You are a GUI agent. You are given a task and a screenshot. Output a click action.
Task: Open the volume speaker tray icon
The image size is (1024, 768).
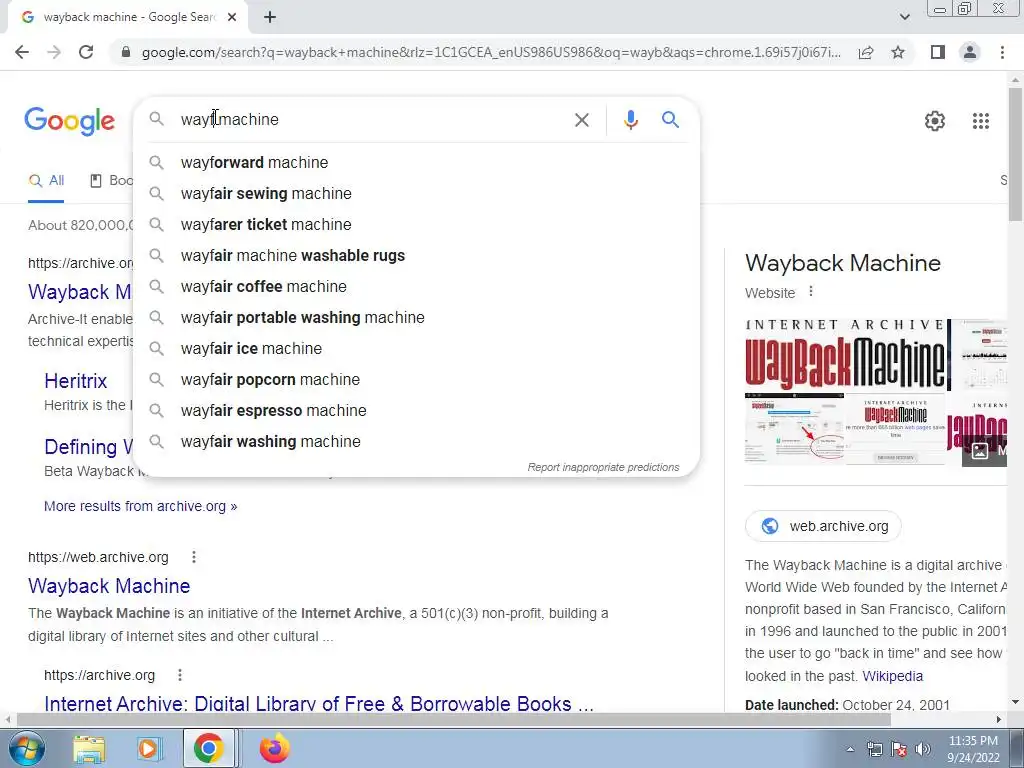(x=923, y=749)
